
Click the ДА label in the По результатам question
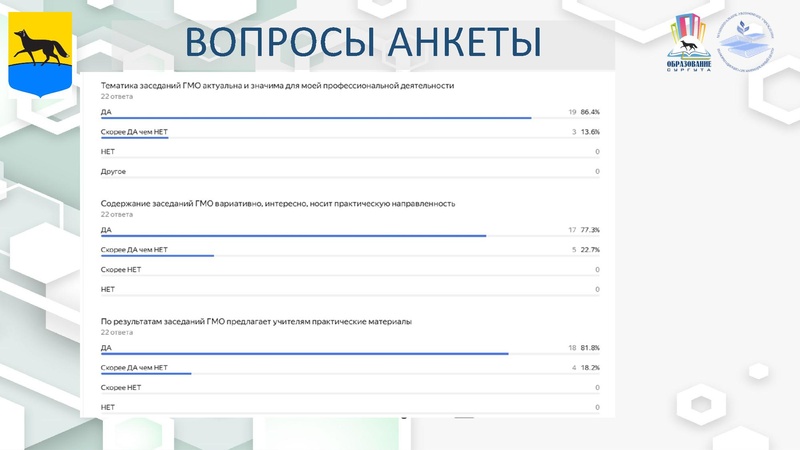106,347
